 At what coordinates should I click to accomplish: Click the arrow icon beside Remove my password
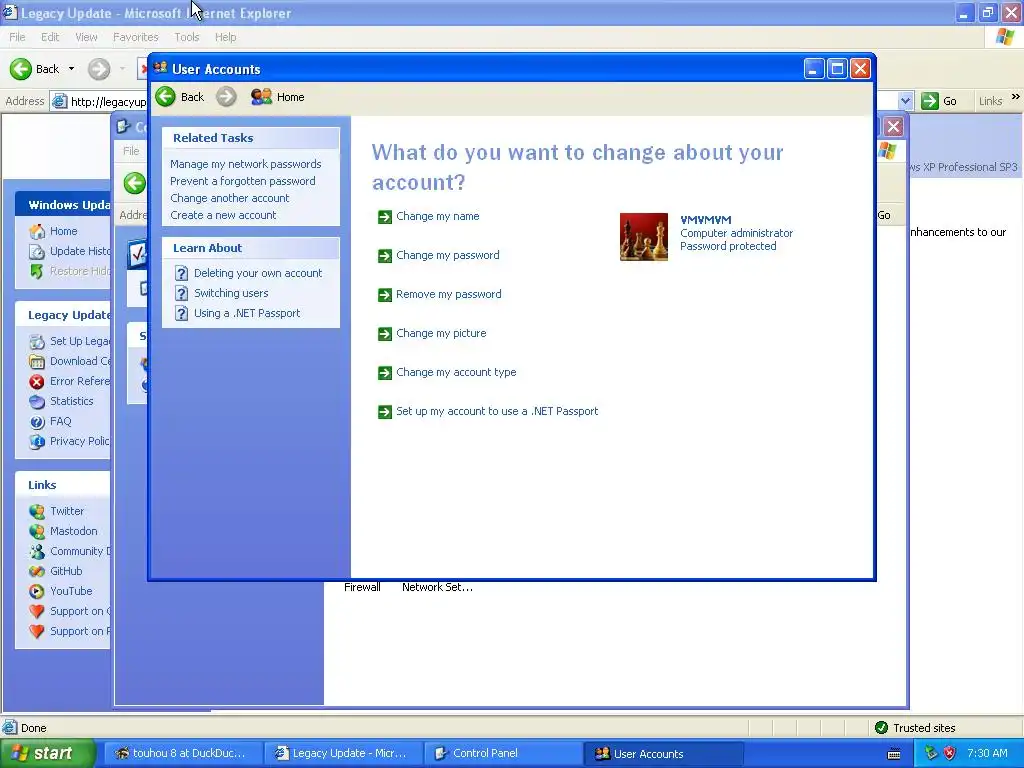(x=385, y=295)
